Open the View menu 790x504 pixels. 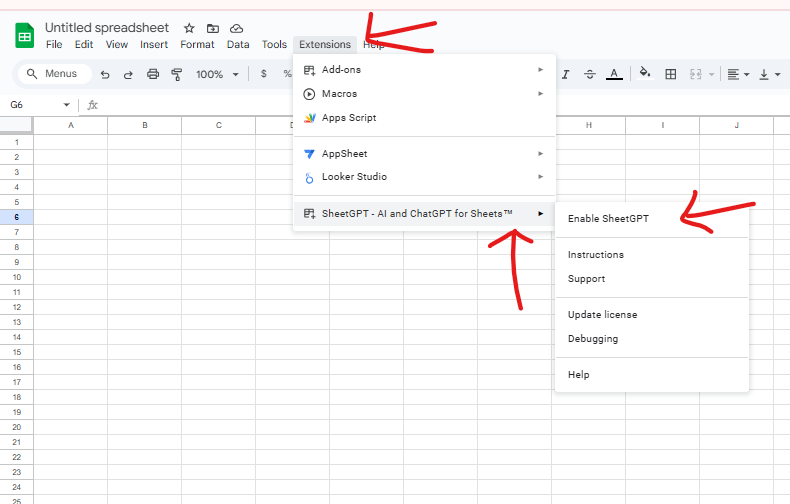[116, 44]
